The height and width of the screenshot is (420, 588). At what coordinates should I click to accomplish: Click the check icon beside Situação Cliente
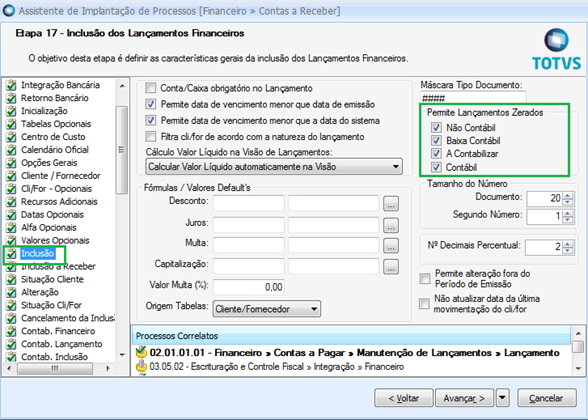point(11,279)
